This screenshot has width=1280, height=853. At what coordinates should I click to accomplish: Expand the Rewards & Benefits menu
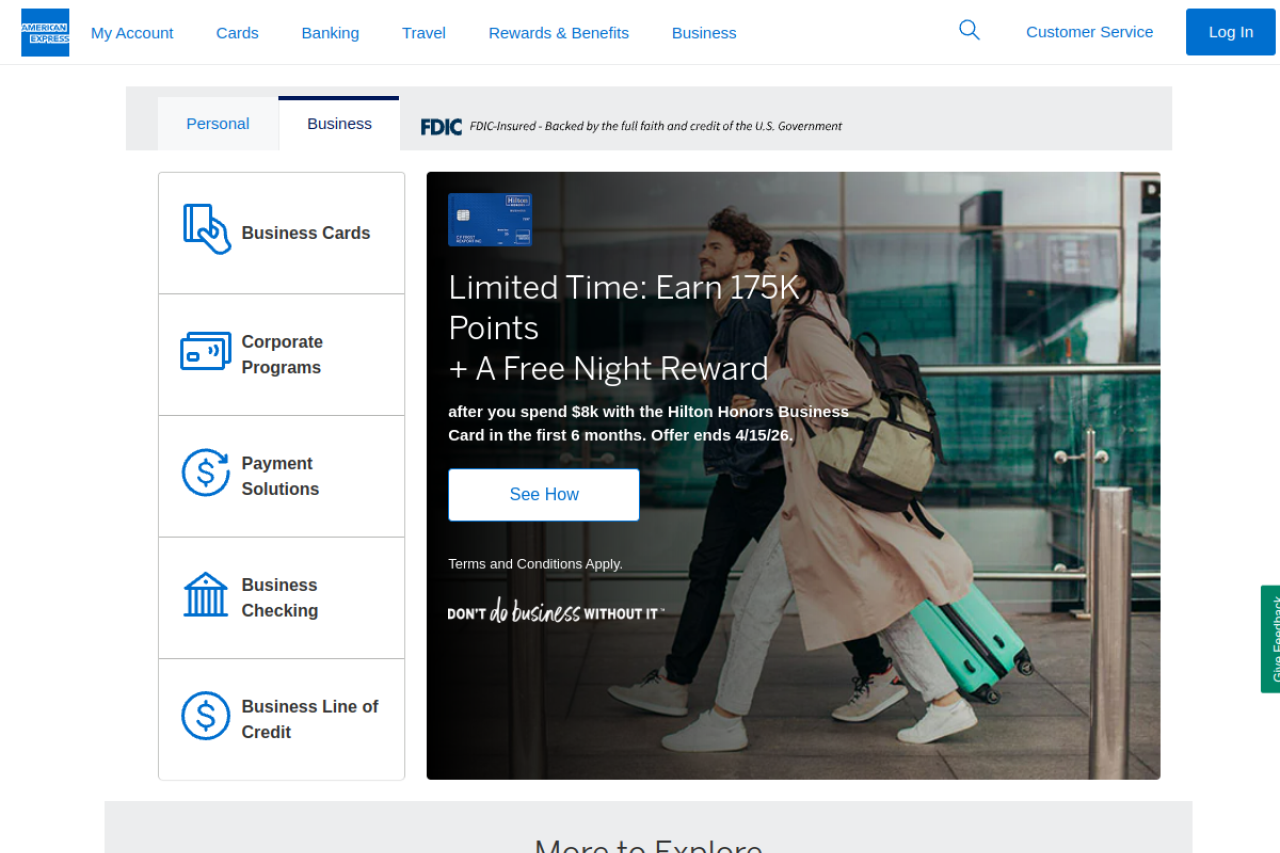pyautogui.click(x=558, y=33)
